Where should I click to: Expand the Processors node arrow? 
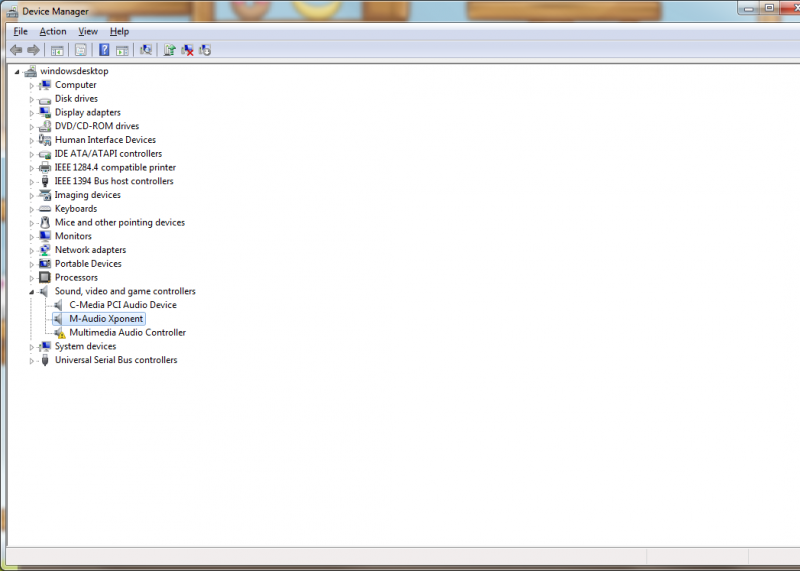point(32,279)
